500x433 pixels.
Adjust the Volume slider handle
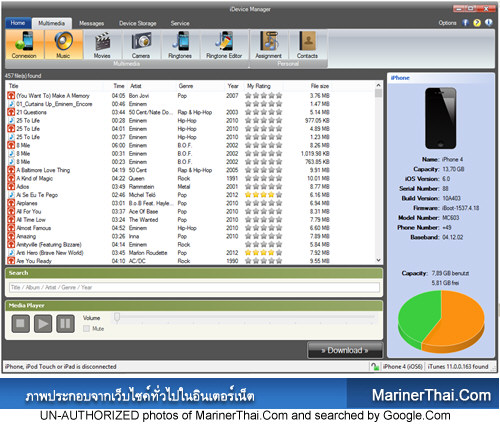pos(117,317)
